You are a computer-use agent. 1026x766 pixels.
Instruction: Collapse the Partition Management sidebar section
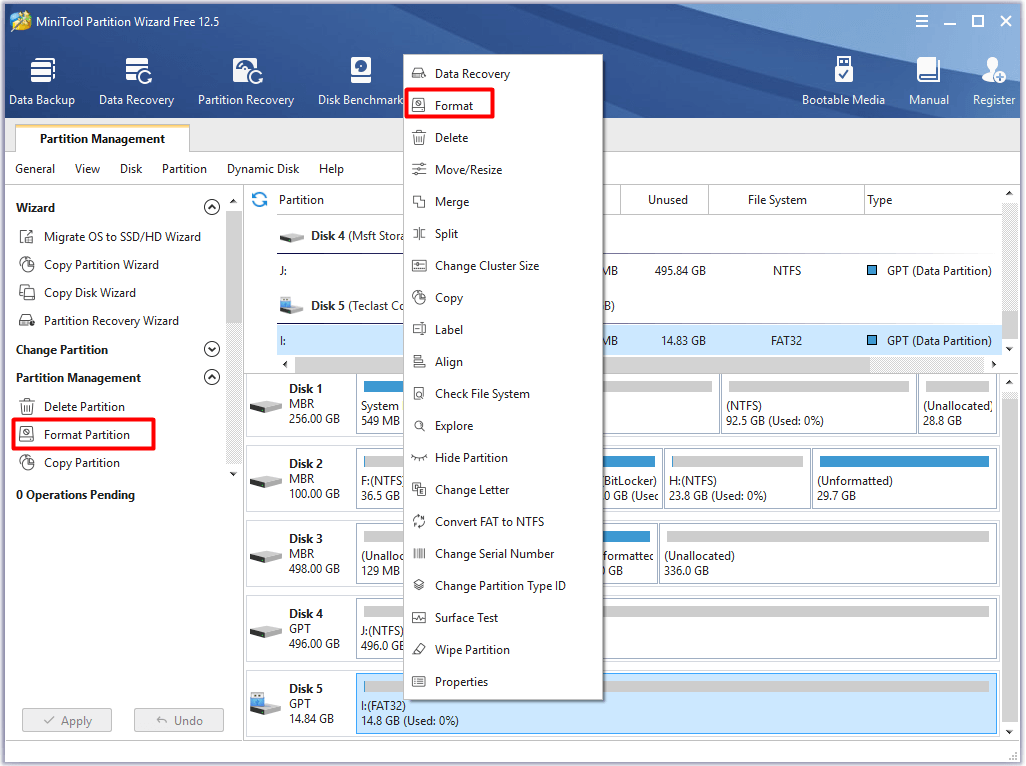coord(211,377)
